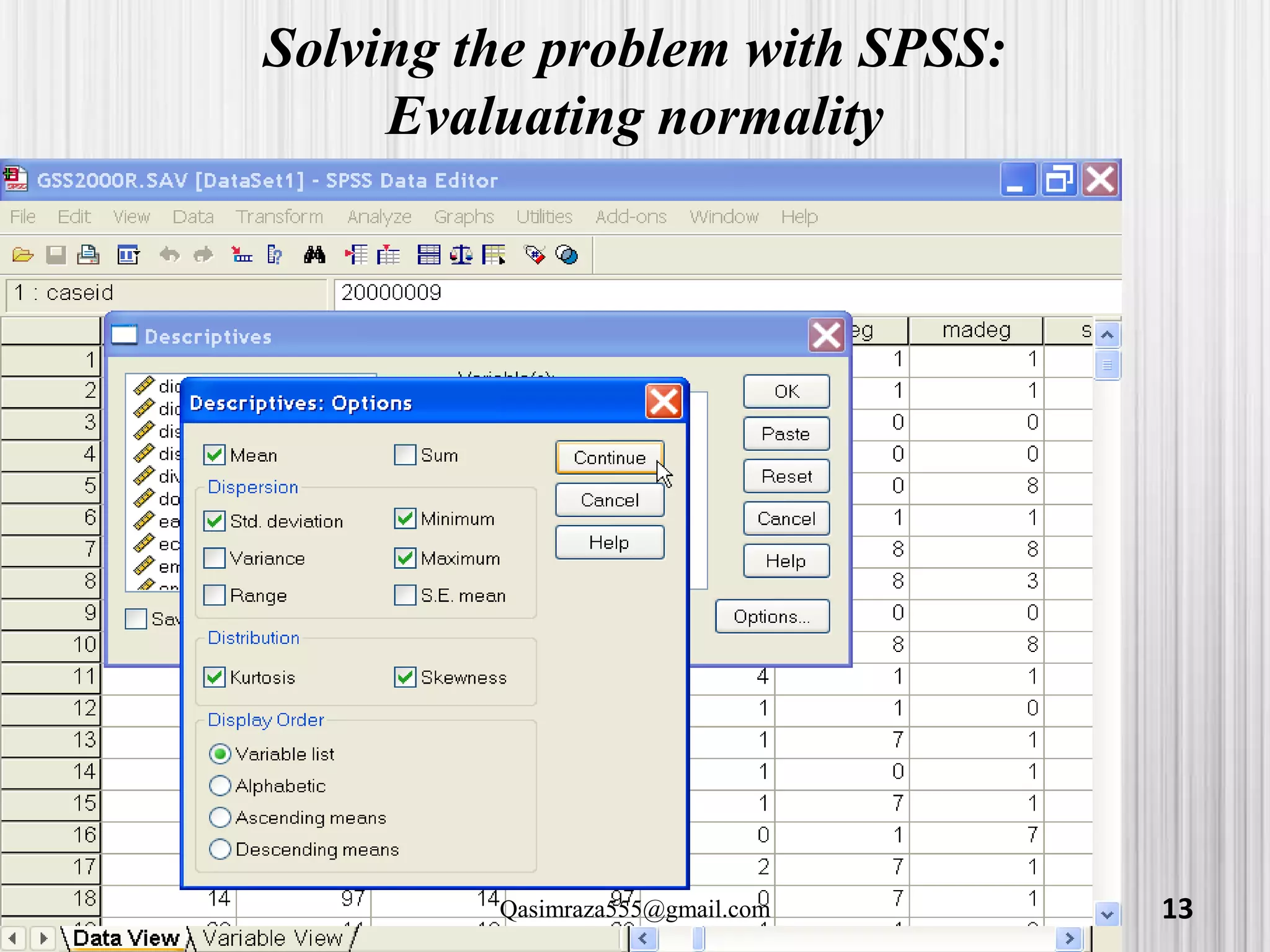Toggle the Maximum checkbox
The width and height of the screenshot is (1270, 952).
[405, 558]
